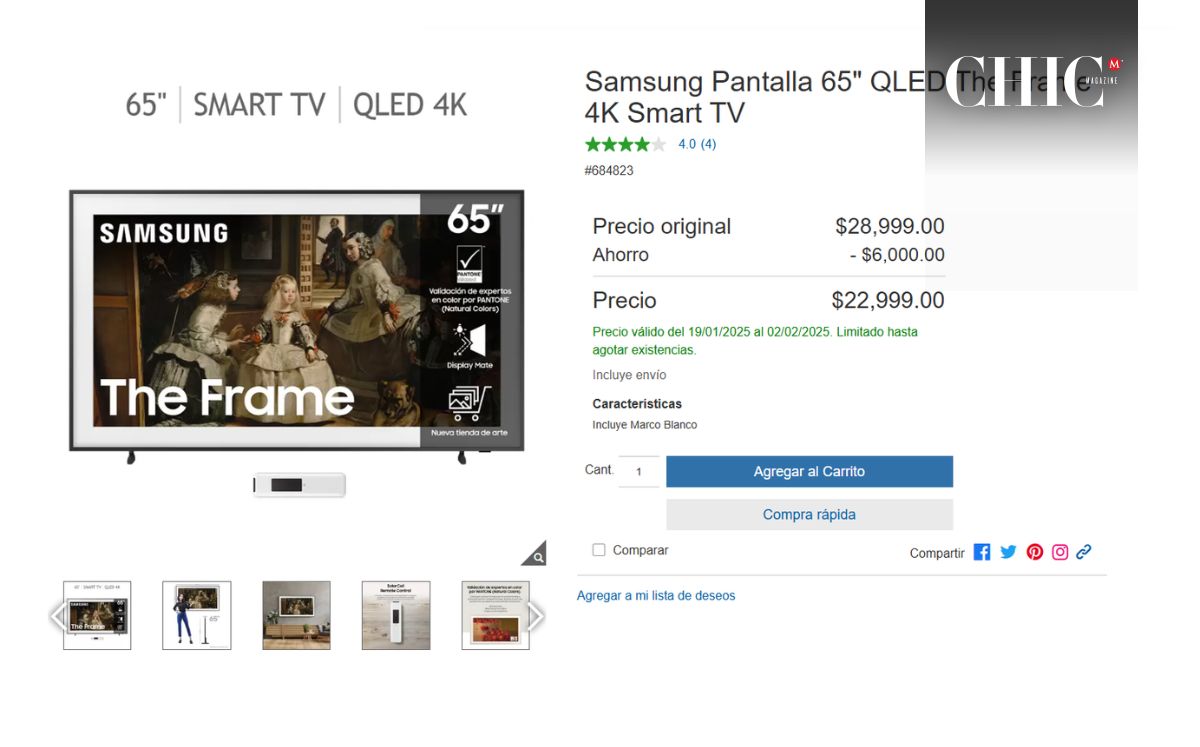Choose Compra rápida button

pyautogui.click(x=809, y=515)
